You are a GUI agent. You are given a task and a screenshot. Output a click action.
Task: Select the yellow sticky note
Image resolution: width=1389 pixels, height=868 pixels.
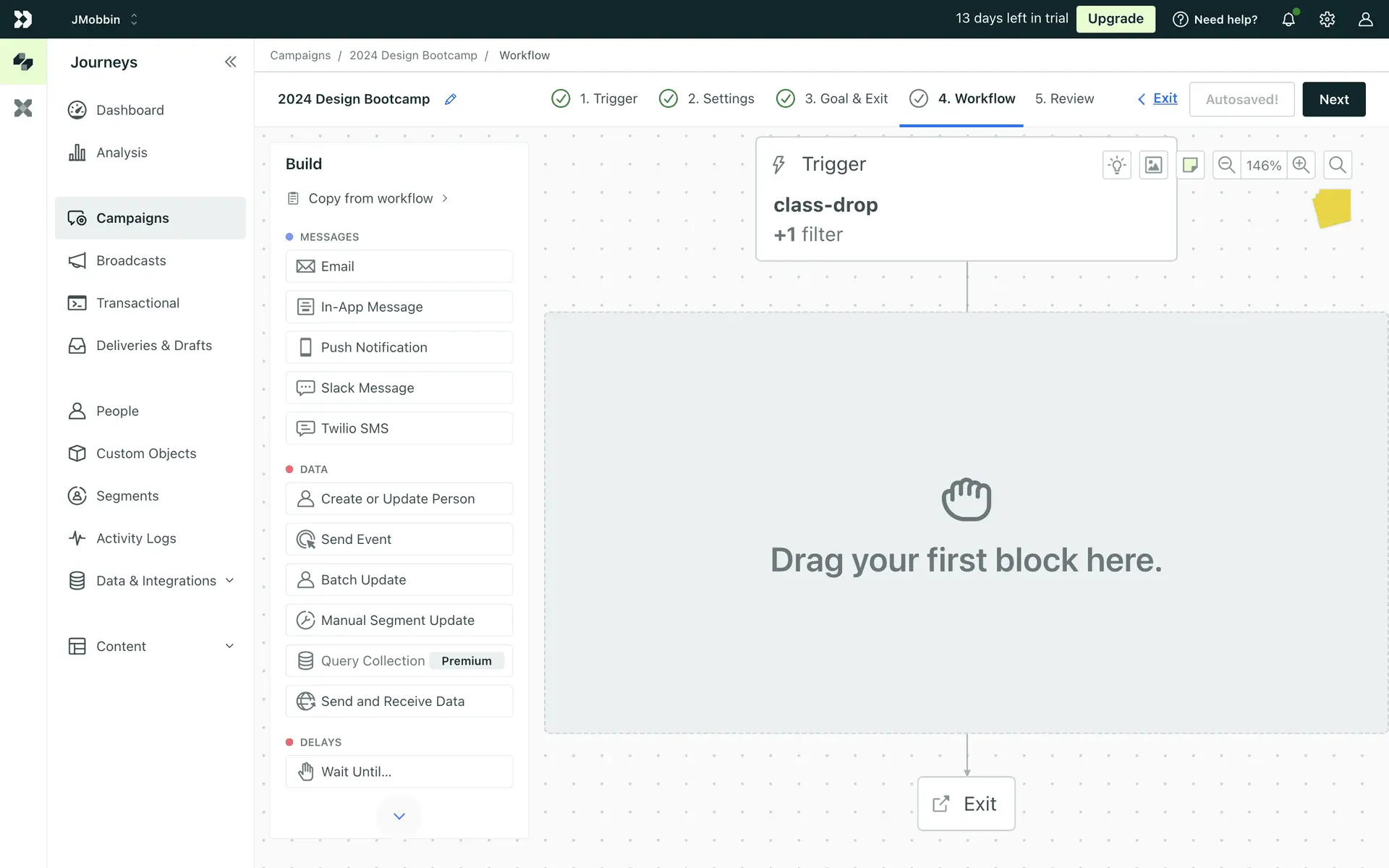tap(1333, 208)
